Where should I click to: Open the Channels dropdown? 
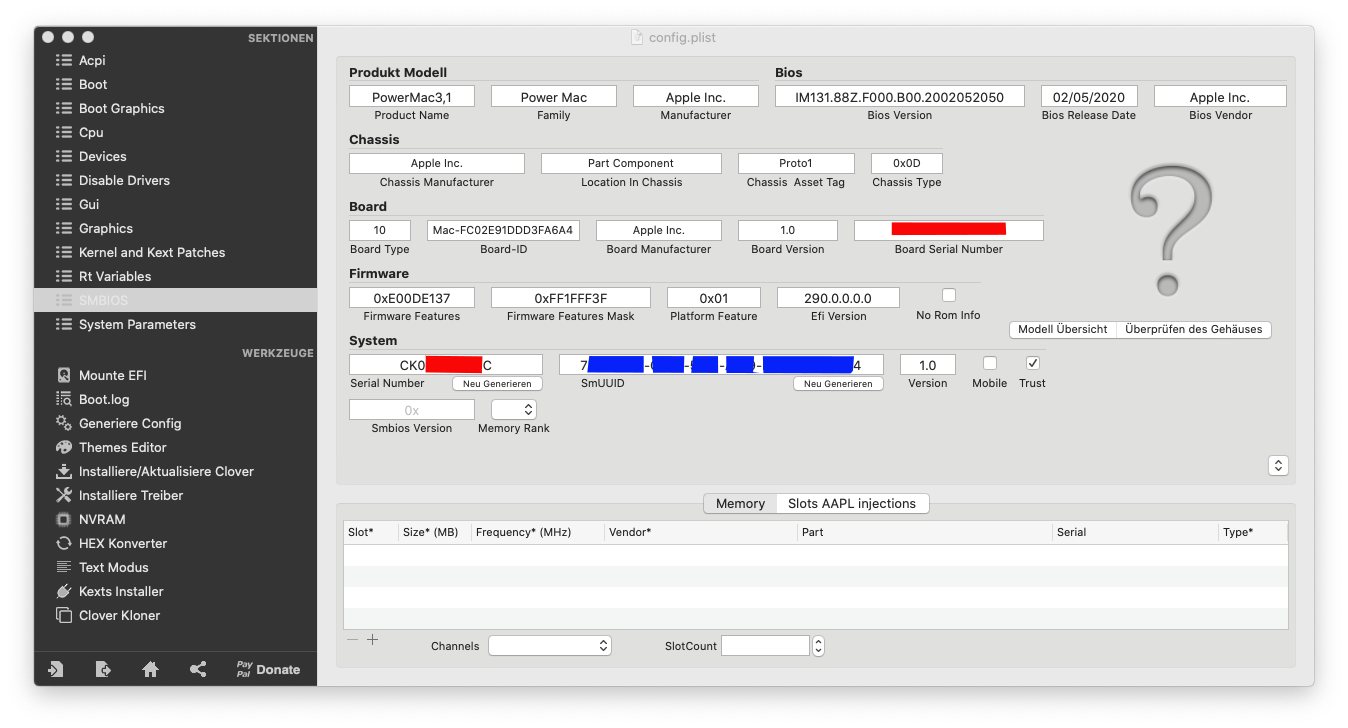click(550, 646)
